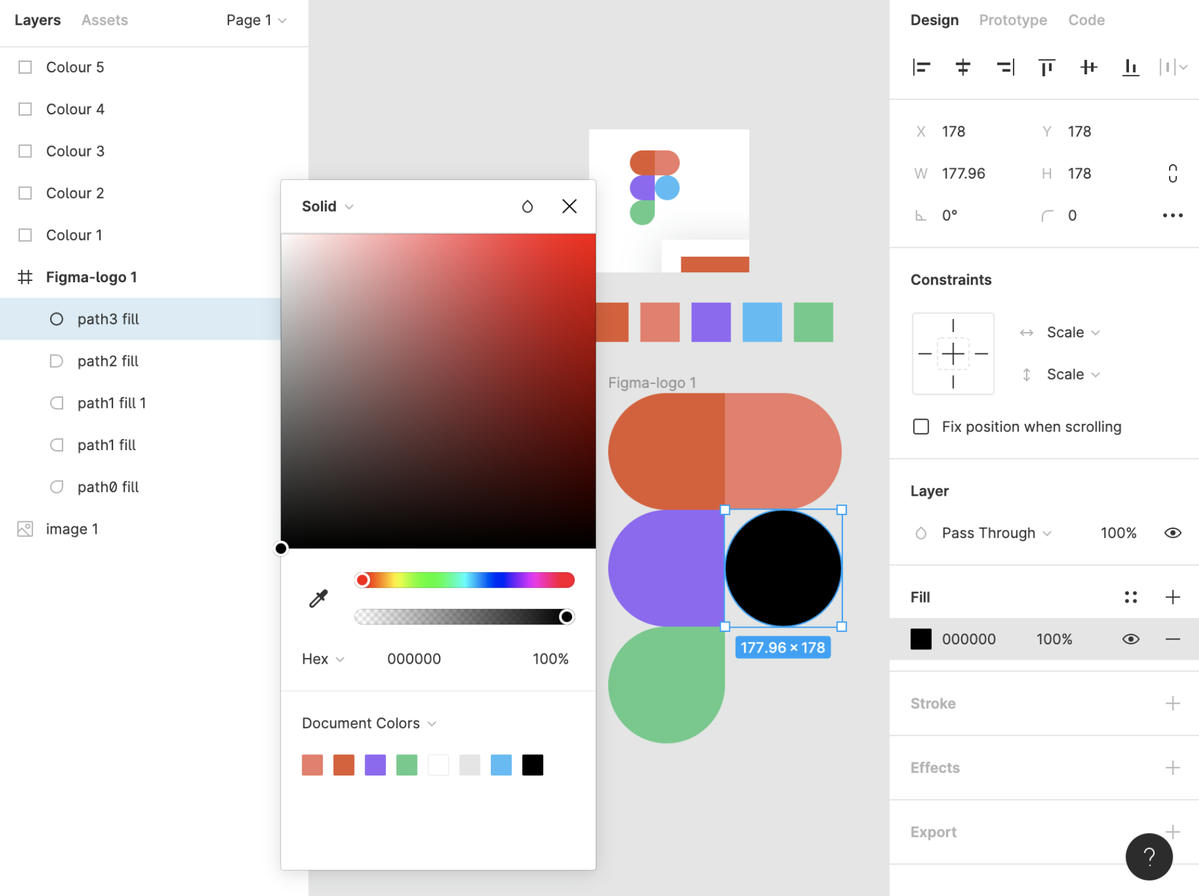Click the blend mode droplet in picker header
Image resolution: width=1199 pixels, height=896 pixels.
[527, 206]
